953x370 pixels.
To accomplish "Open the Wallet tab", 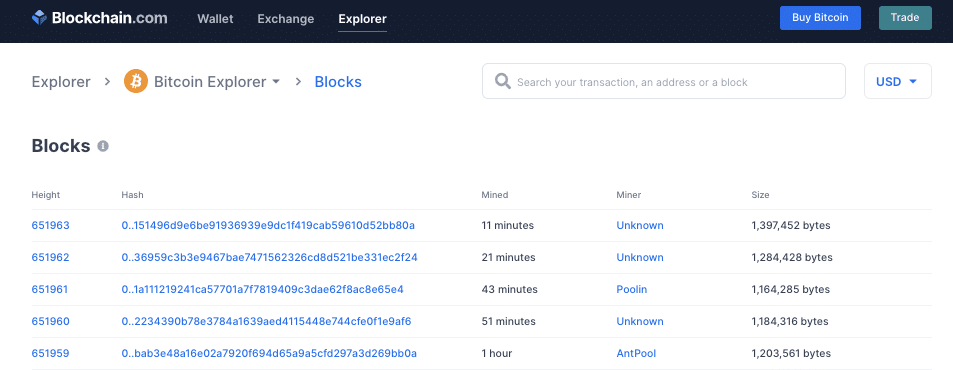I will (215, 19).
